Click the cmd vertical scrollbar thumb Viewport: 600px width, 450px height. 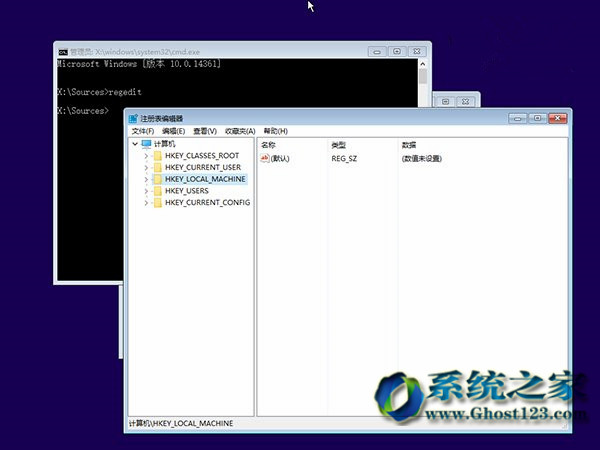point(423,77)
